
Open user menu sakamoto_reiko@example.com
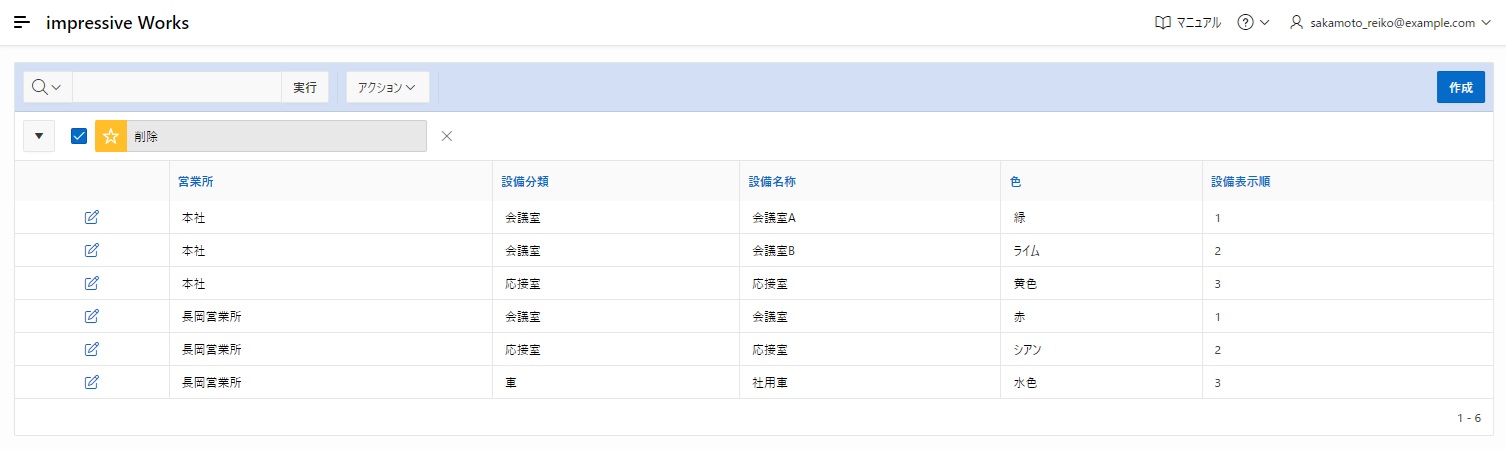[x=1390, y=22]
